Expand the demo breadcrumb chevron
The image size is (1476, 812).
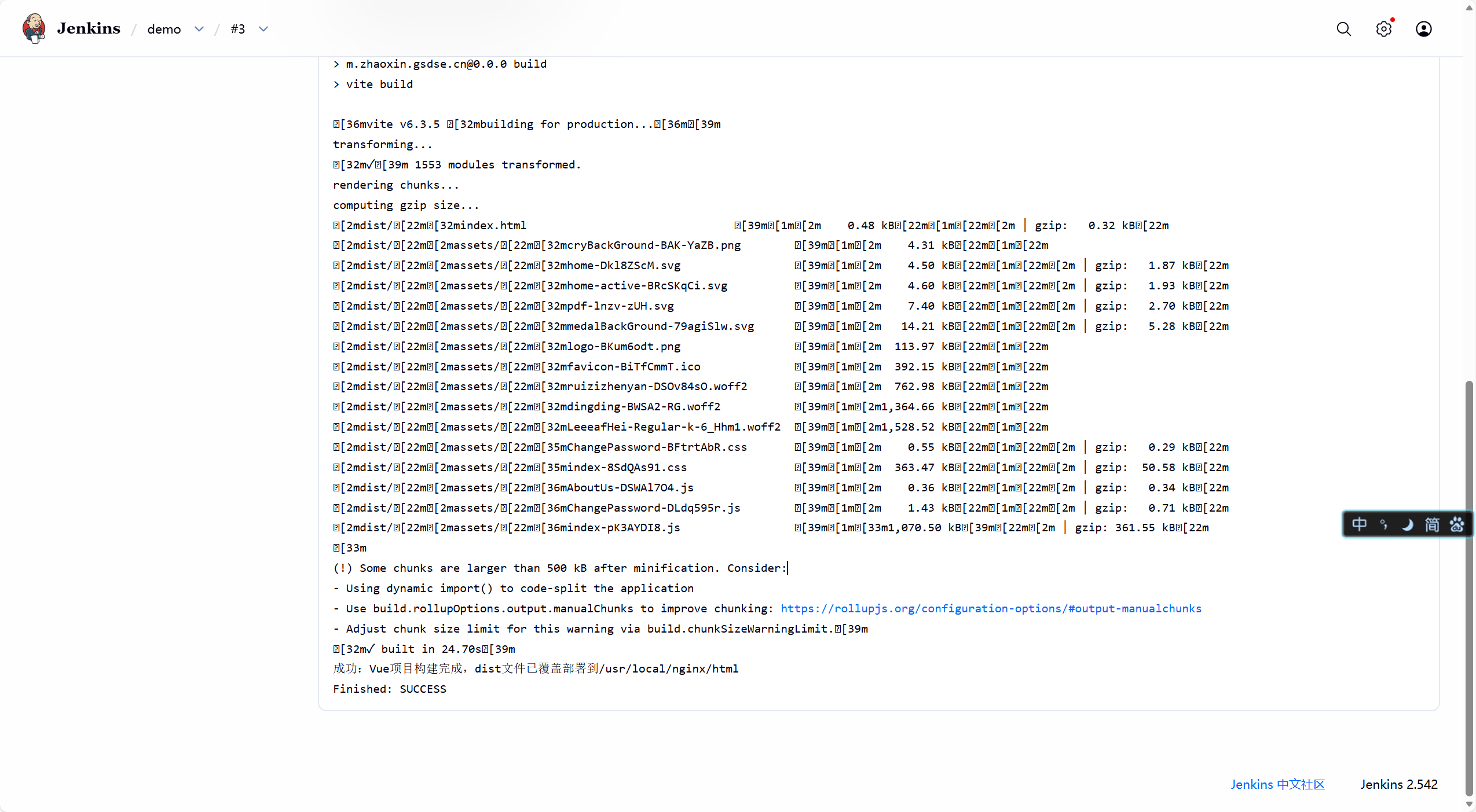pyautogui.click(x=199, y=29)
